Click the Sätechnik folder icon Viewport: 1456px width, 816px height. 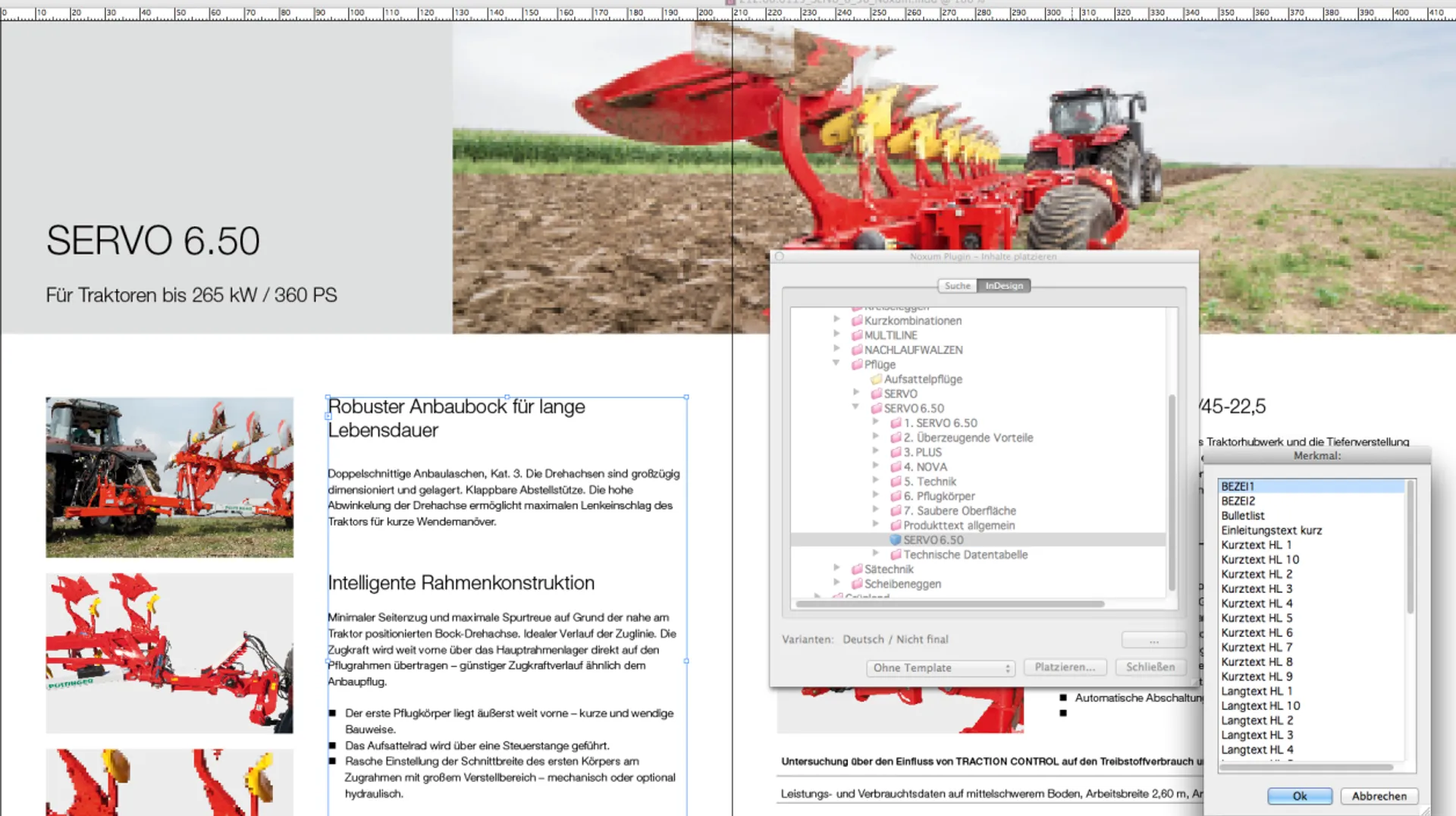857,569
